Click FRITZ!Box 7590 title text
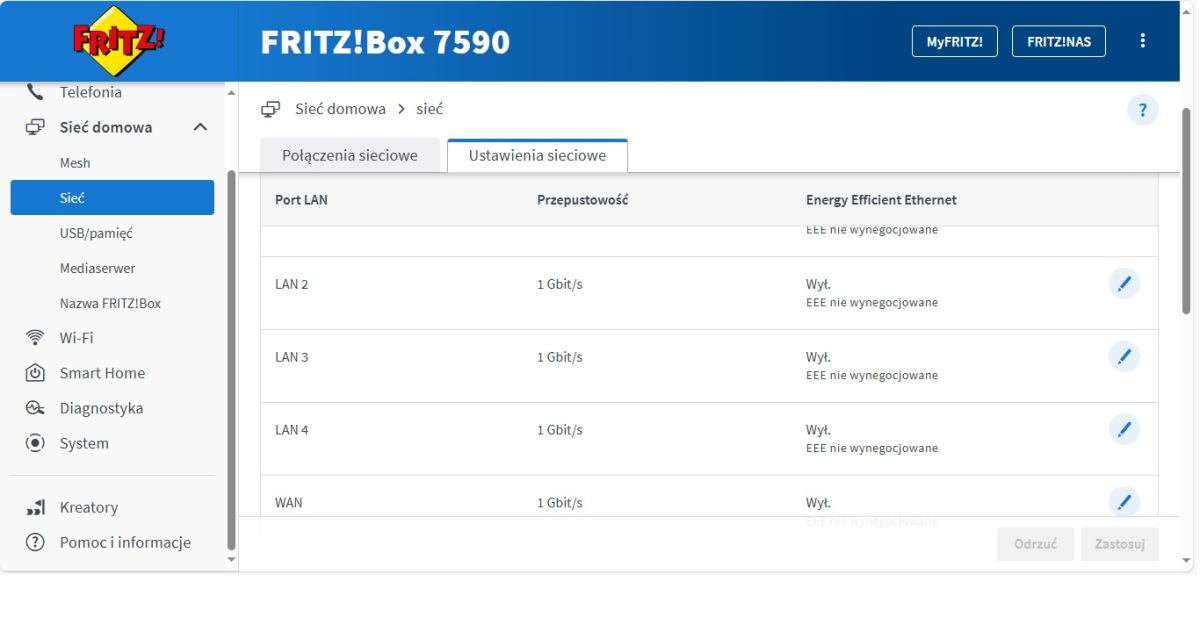 point(385,42)
